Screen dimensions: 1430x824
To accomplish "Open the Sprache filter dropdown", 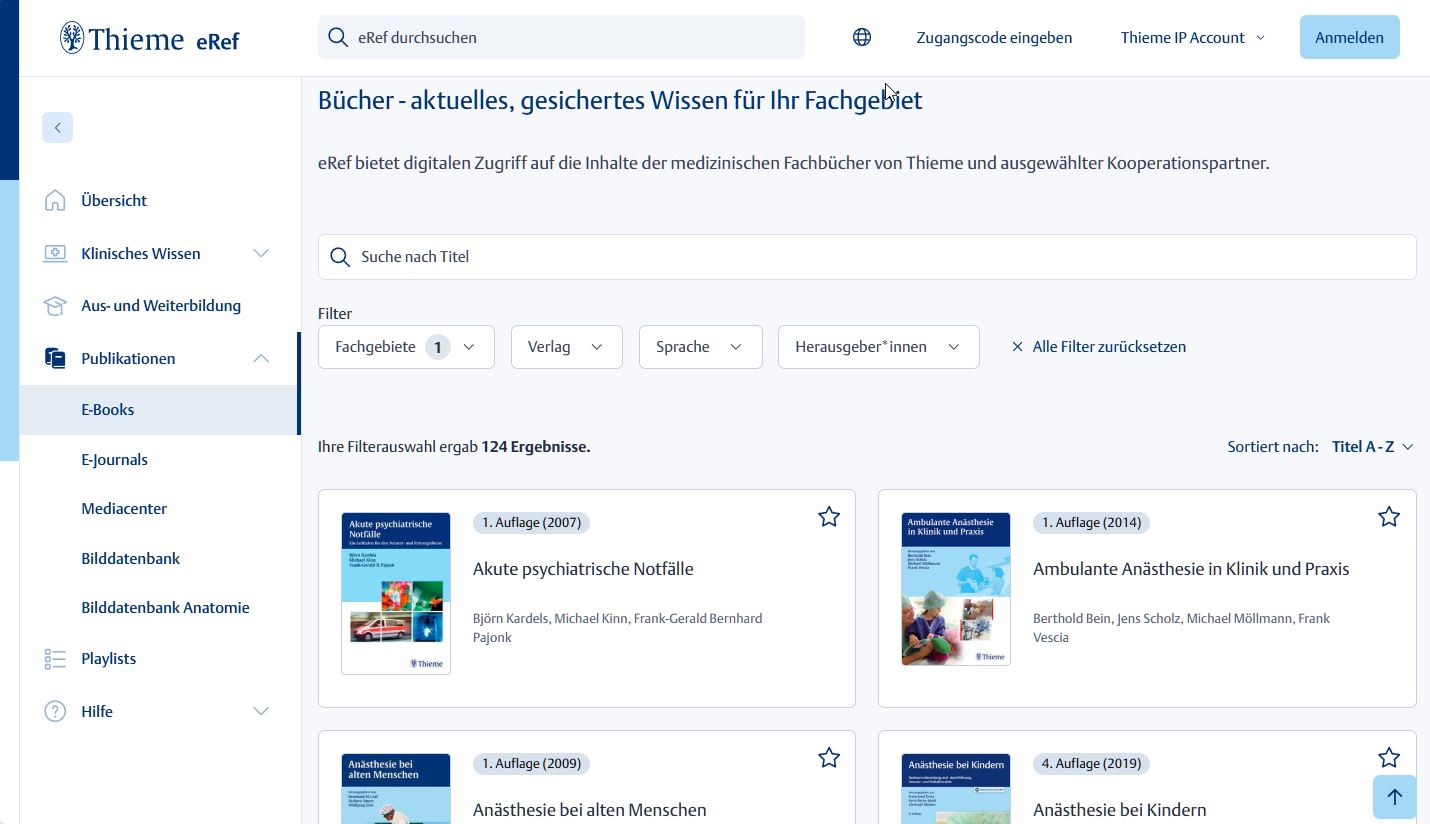I will (x=700, y=347).
